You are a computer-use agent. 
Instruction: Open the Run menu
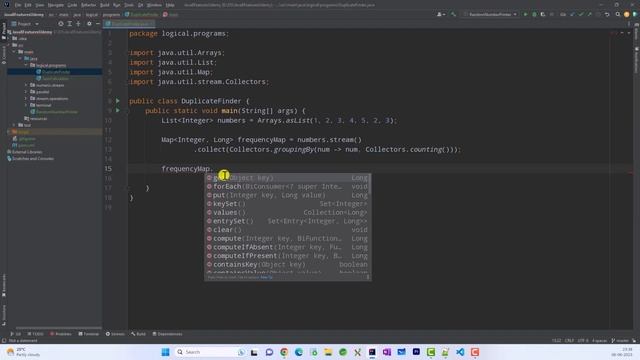coord(117,5)
